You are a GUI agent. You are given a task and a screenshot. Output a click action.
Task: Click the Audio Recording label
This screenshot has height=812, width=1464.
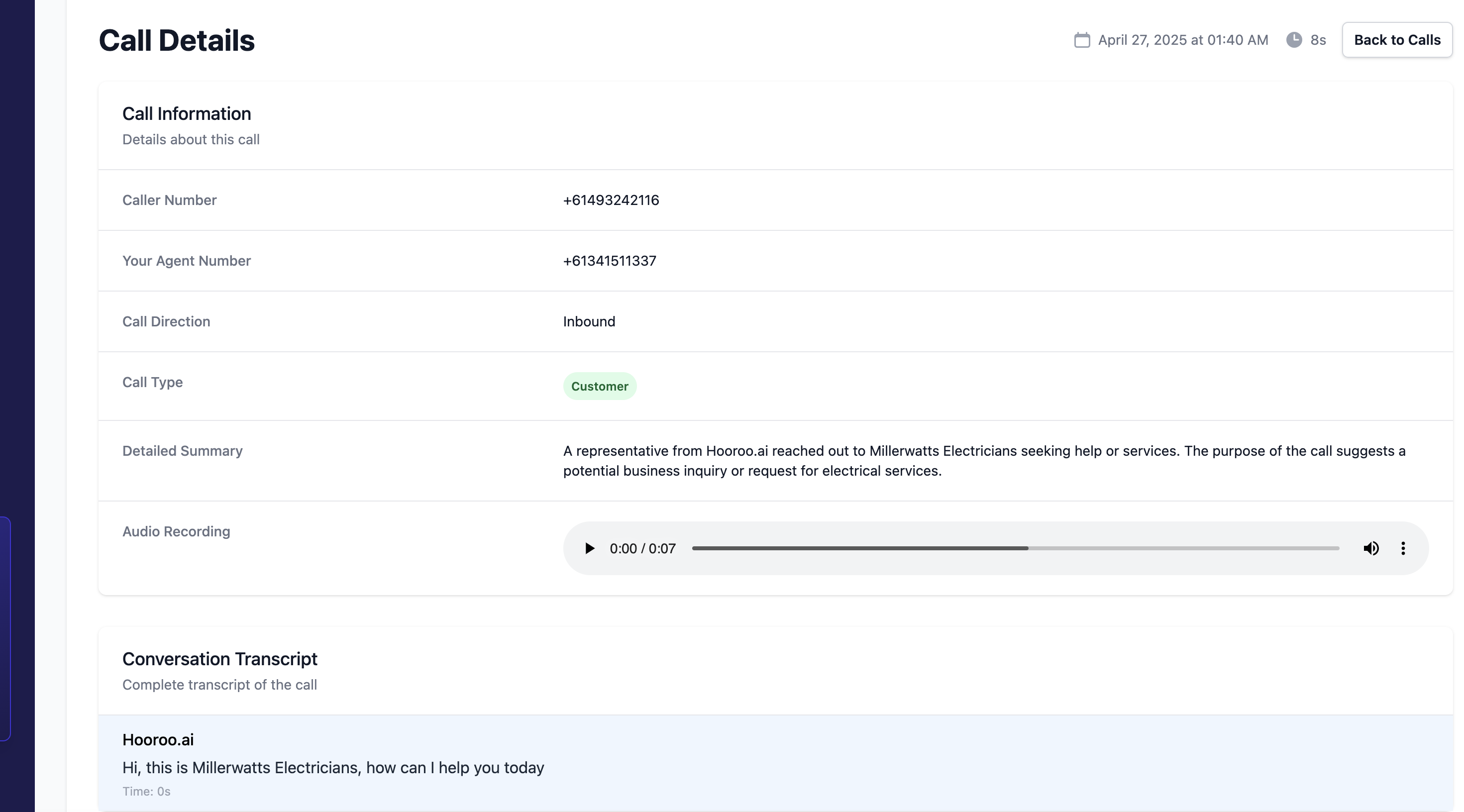tap(176, 531)
